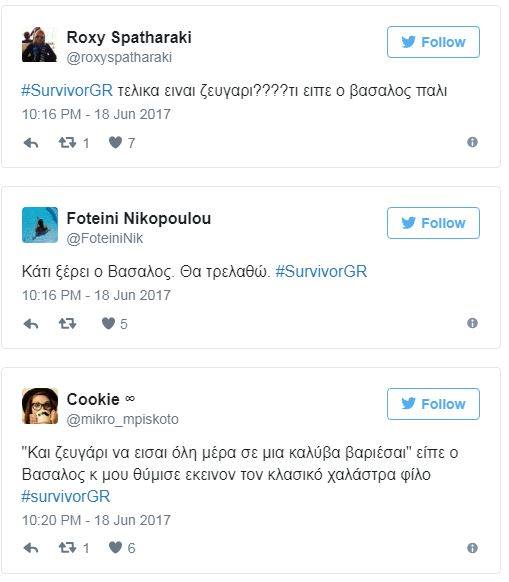Follow Roxy Spatharaki

click(x=433, y=42)
